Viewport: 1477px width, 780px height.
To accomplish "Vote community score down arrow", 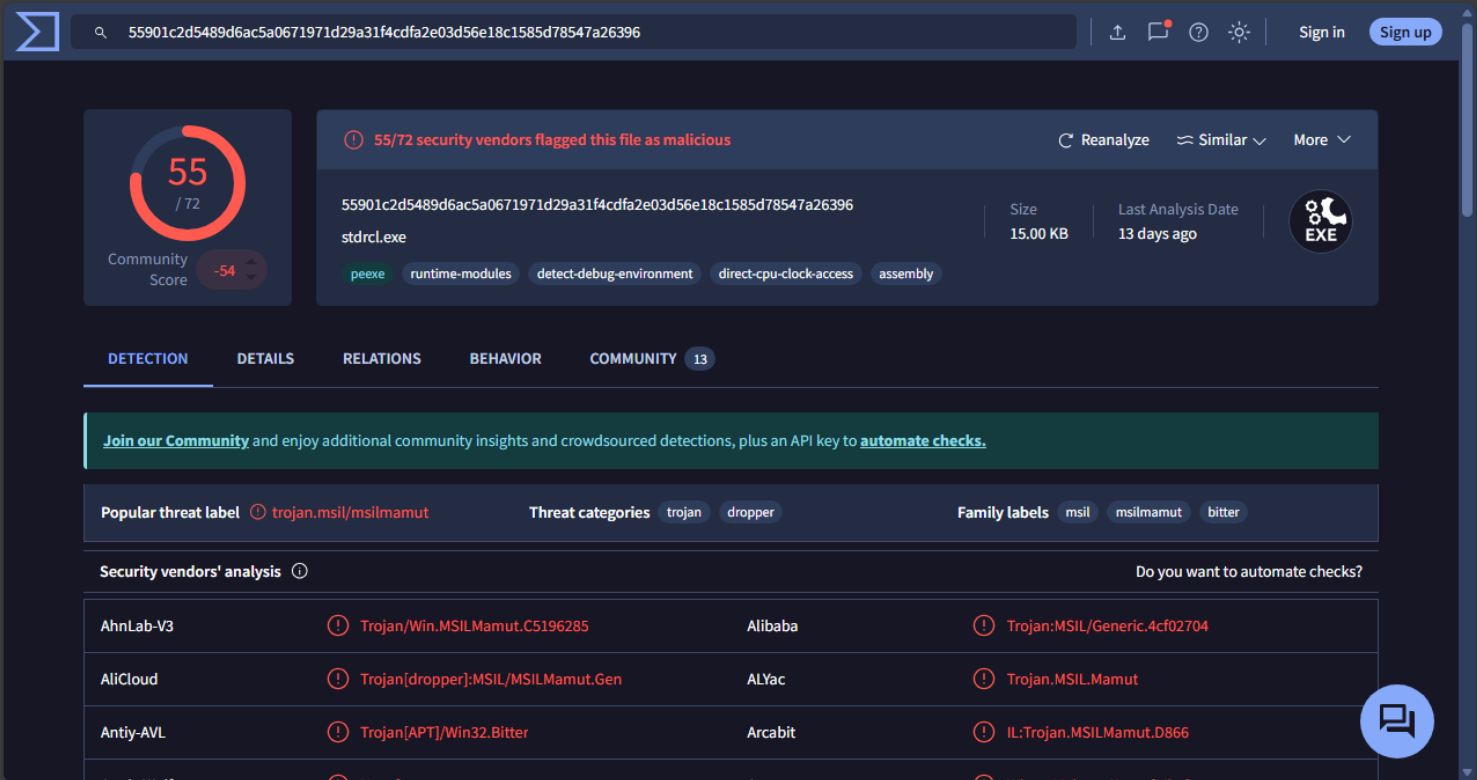I will (252, 277).
